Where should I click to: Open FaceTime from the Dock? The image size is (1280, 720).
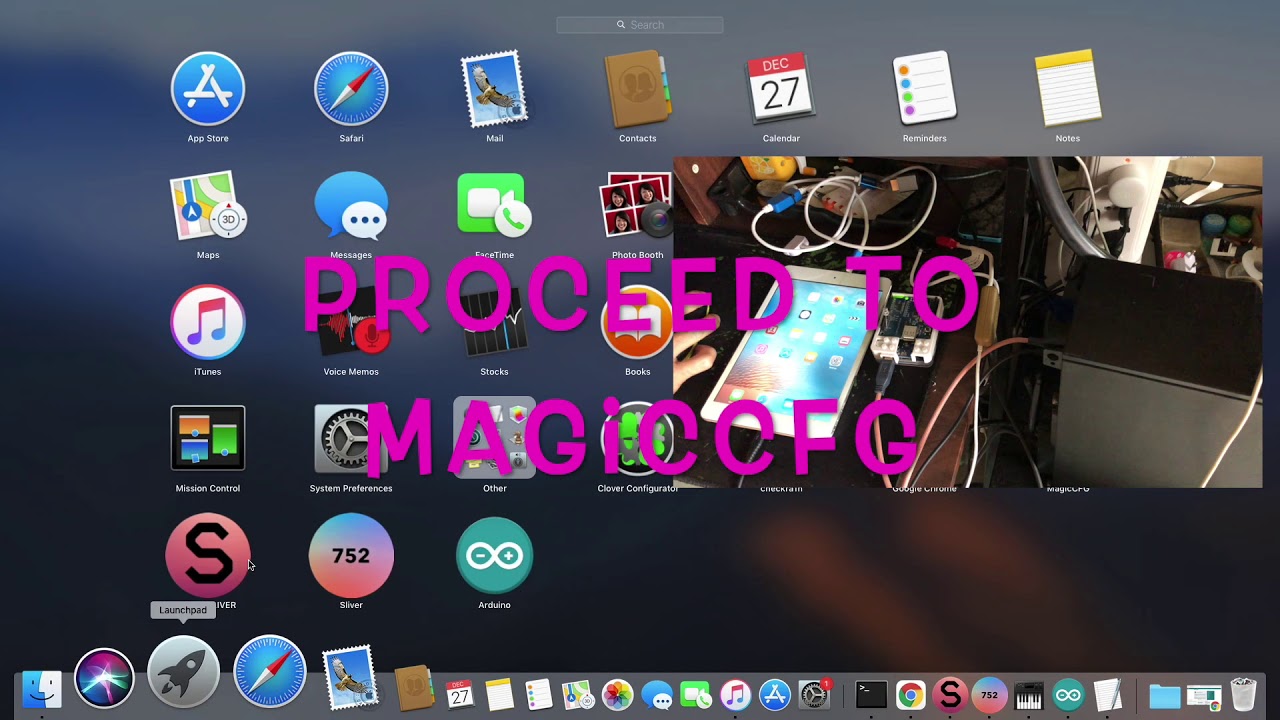[695, 694]
